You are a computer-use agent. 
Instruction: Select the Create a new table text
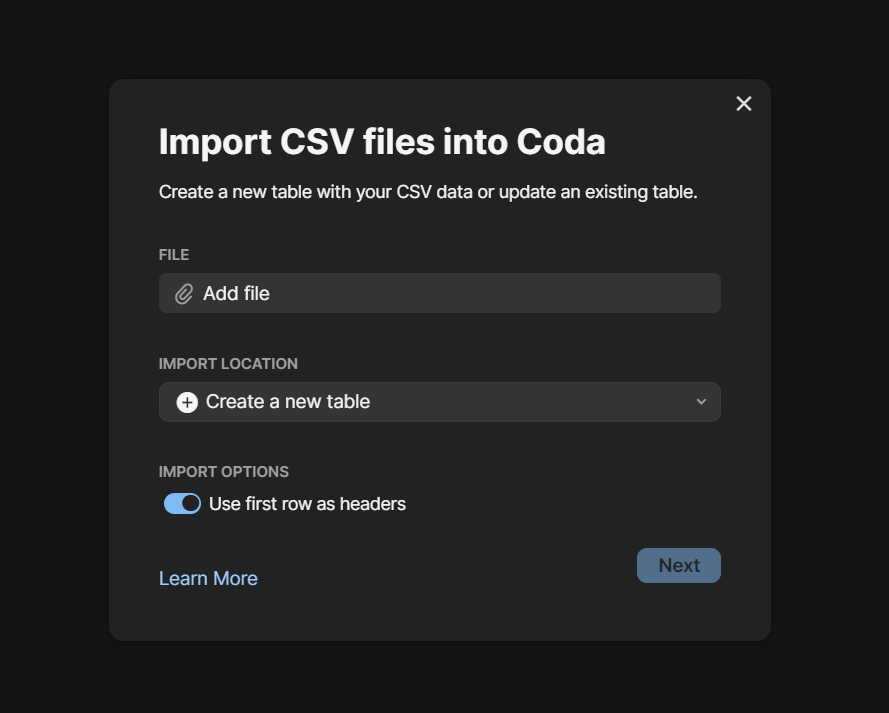(x=288, y=402)
